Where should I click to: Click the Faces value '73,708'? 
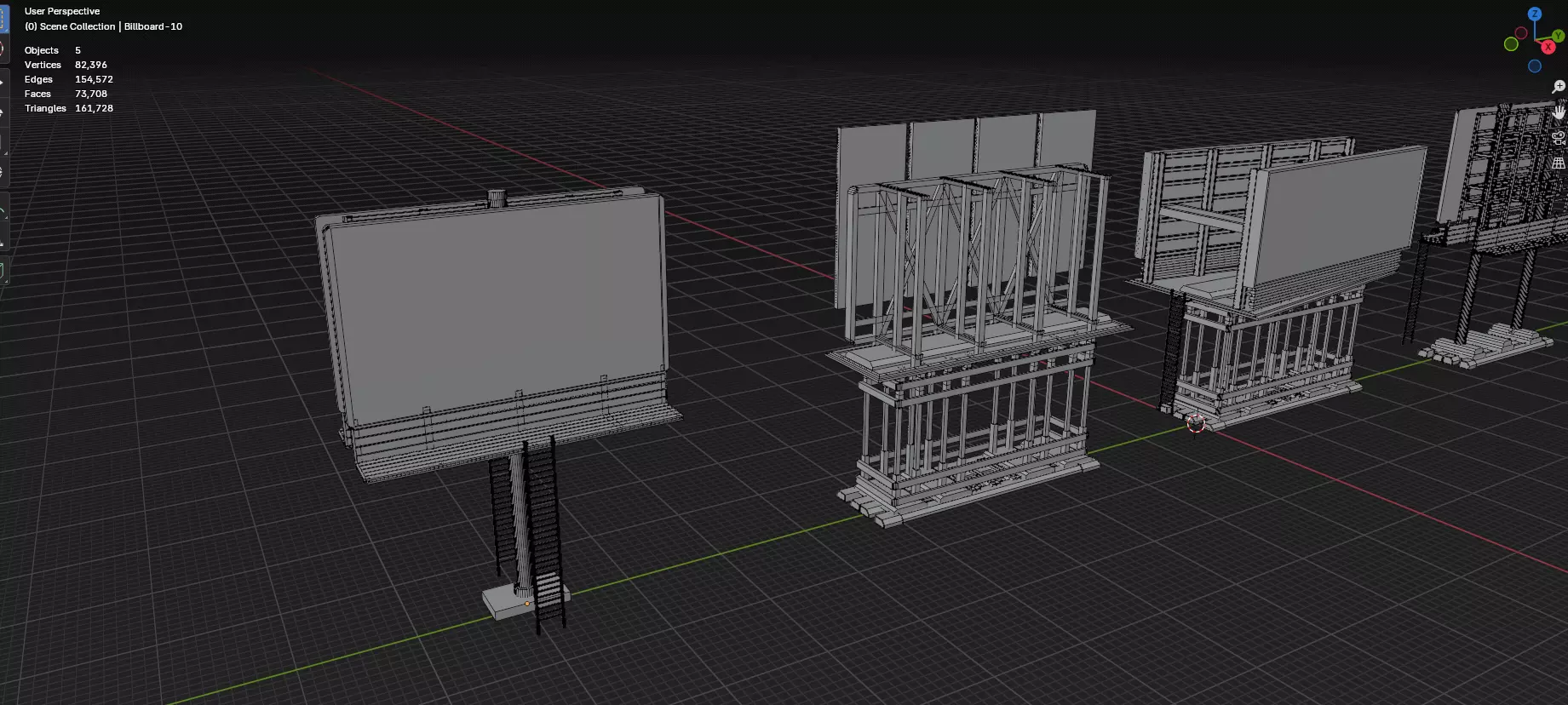(x=91, y=94)
